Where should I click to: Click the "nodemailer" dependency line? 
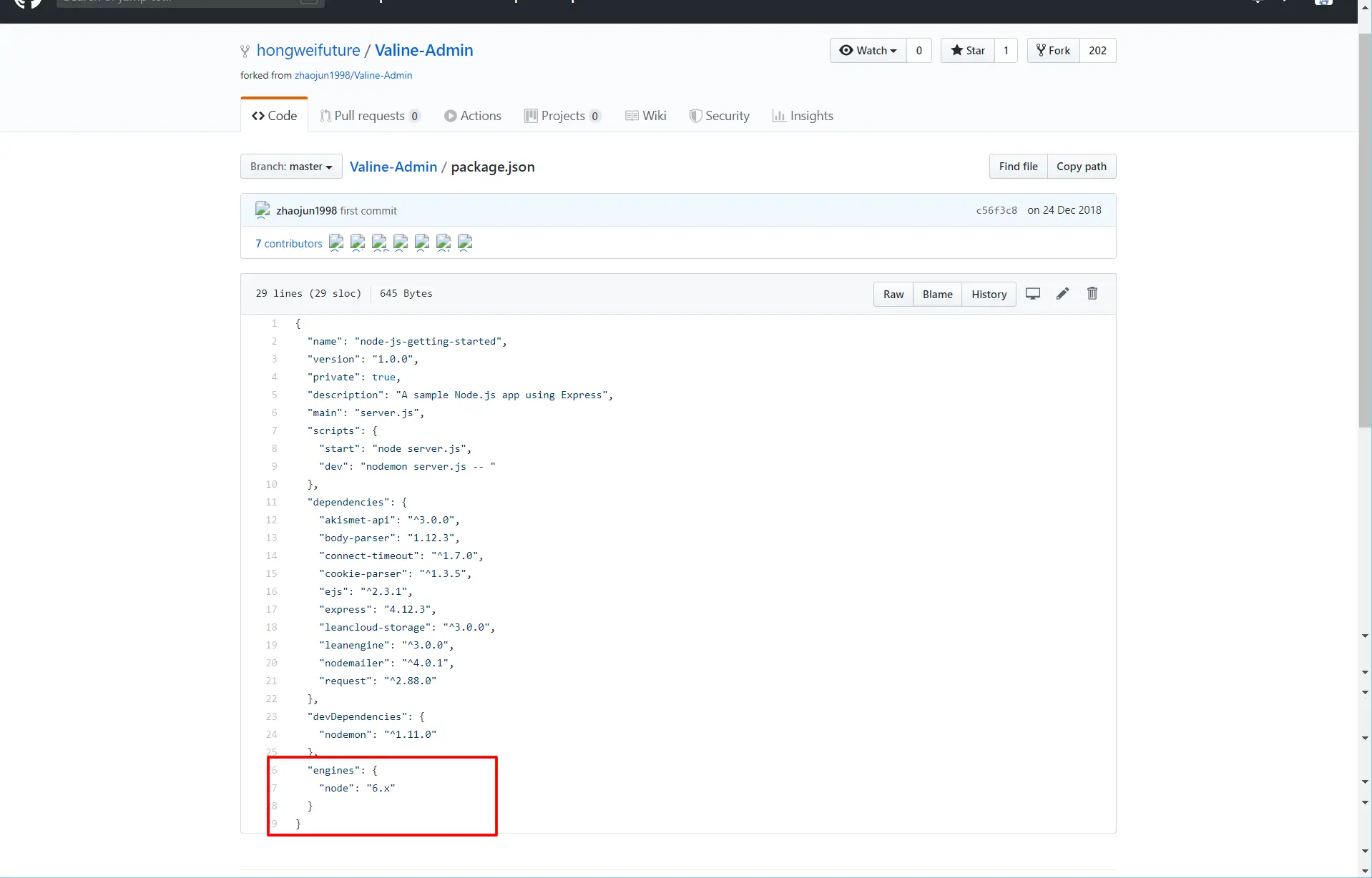[x=386, y=664]
